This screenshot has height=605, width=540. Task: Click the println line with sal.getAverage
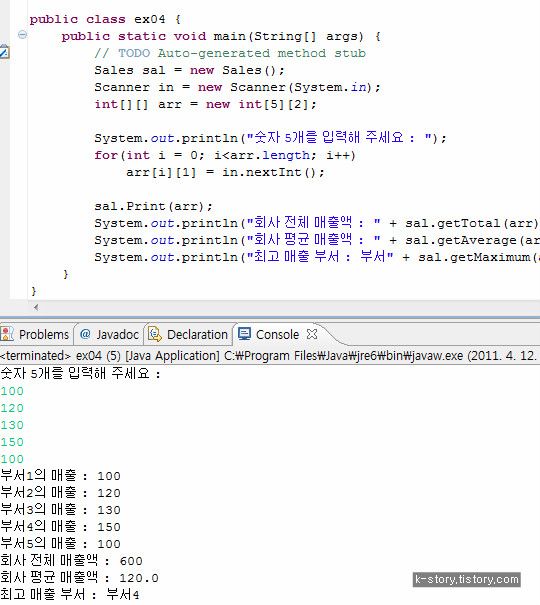[x=317, y=240]
